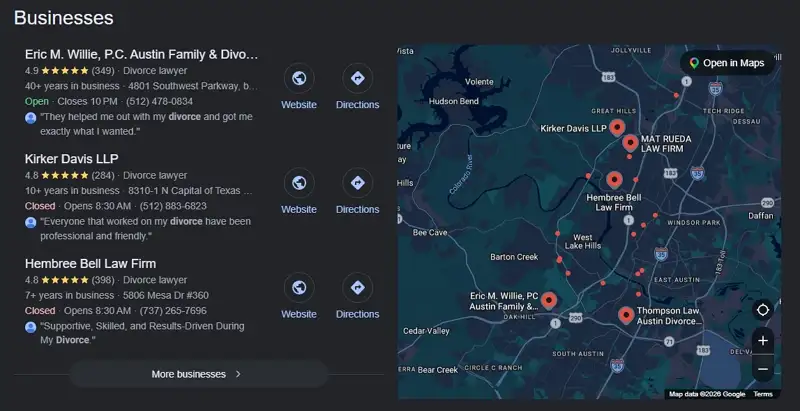Zoom in on the map

pos(763,341)
